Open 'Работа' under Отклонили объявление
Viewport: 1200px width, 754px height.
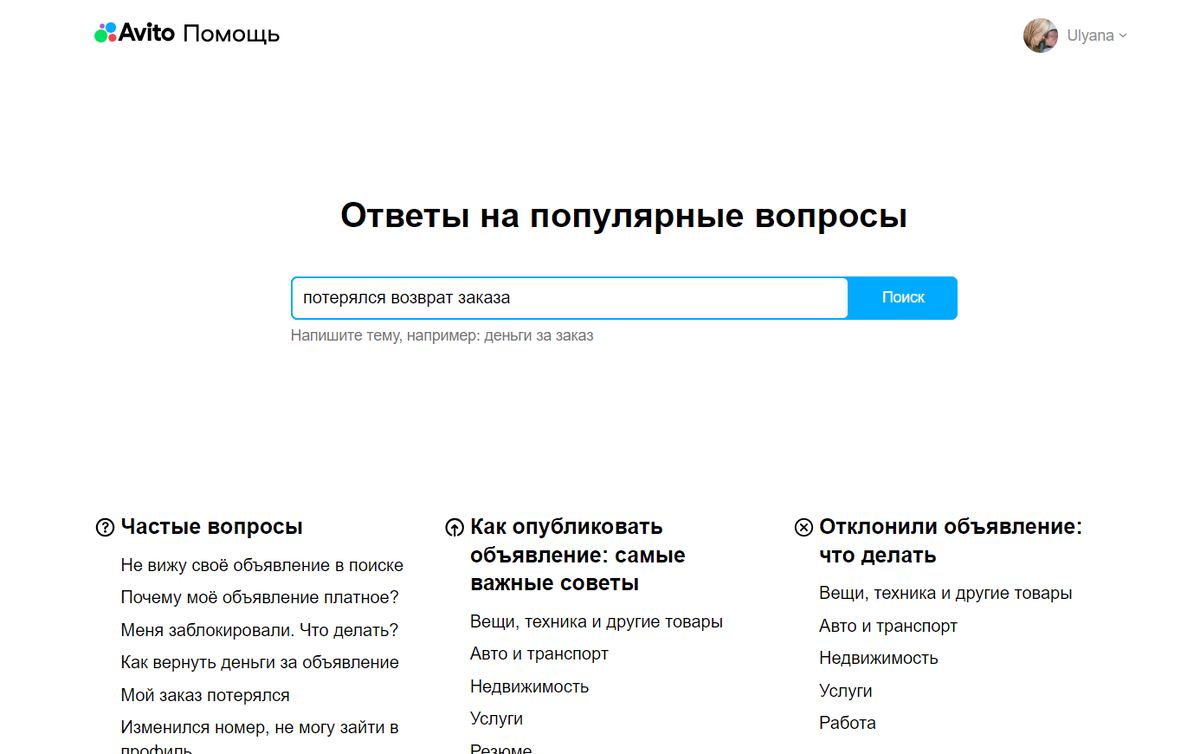pos(847,723)
